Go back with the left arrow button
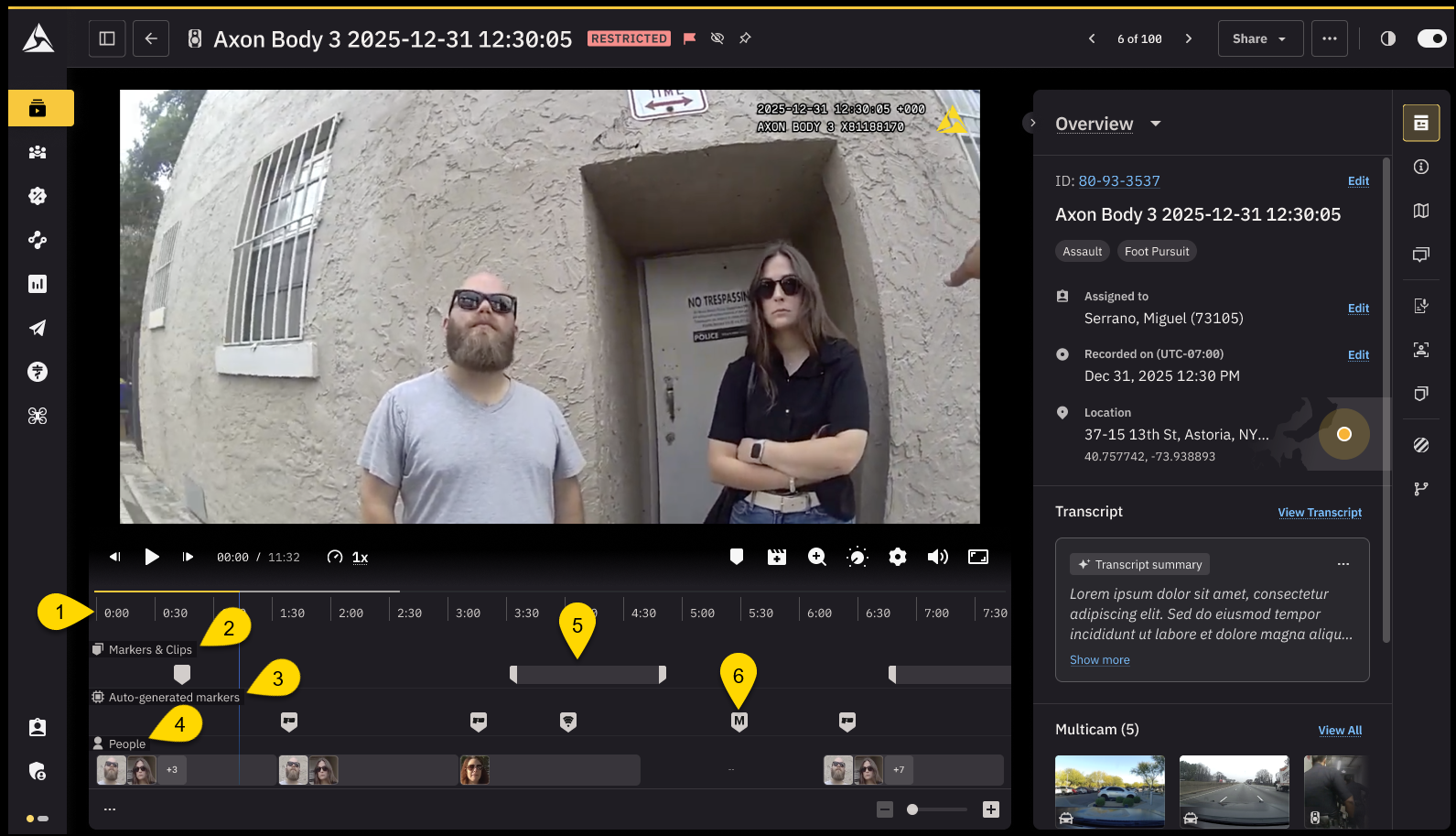Image resolution: width=1456 pixels, height=836 pixels. tap(151, 38)
